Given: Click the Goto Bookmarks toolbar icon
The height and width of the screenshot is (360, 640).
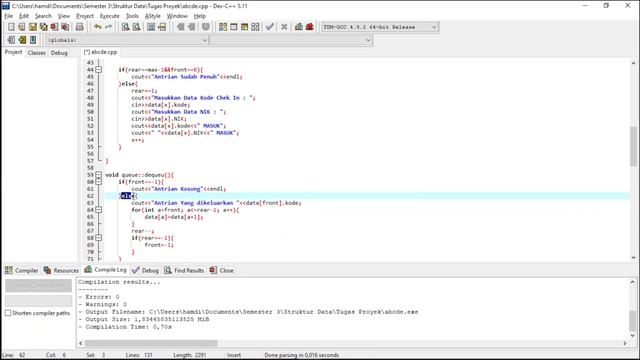Looking at the screenshot, I should point(33,40).
